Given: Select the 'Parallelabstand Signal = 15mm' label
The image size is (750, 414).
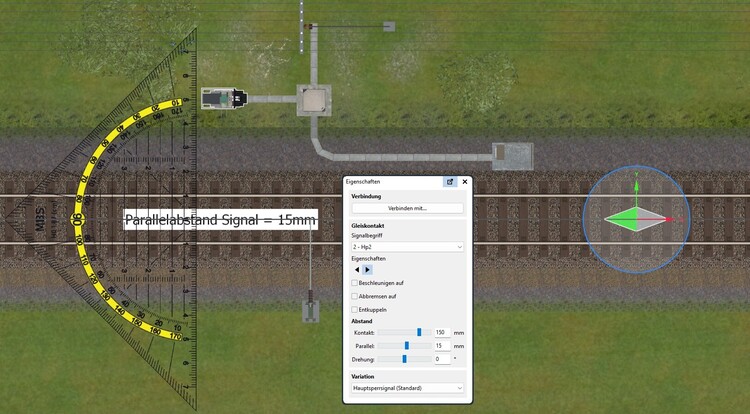Looking at the screenshot, I should 221,220.
